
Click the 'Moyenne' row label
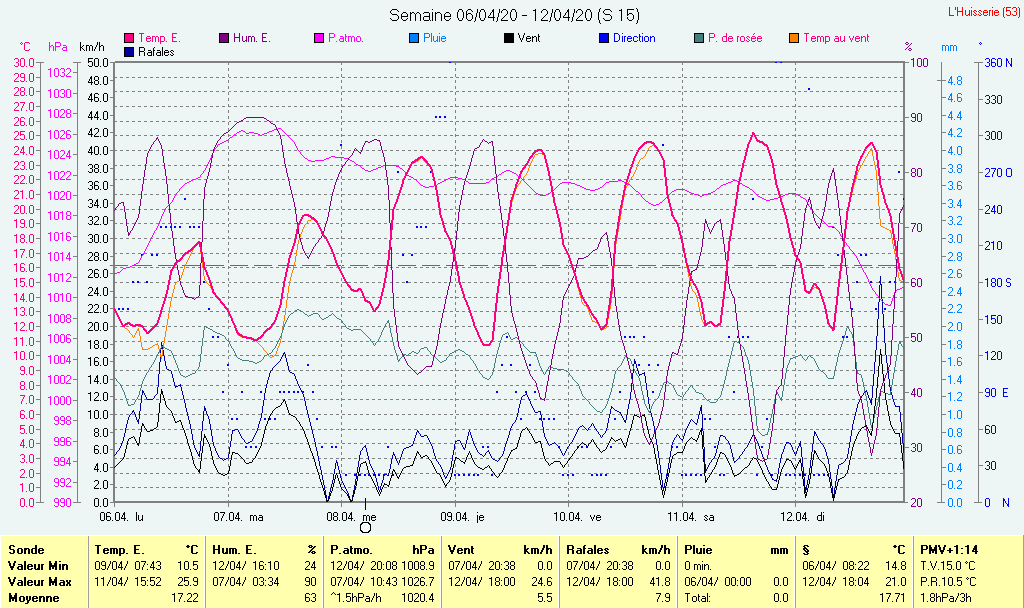click(34, 598)
